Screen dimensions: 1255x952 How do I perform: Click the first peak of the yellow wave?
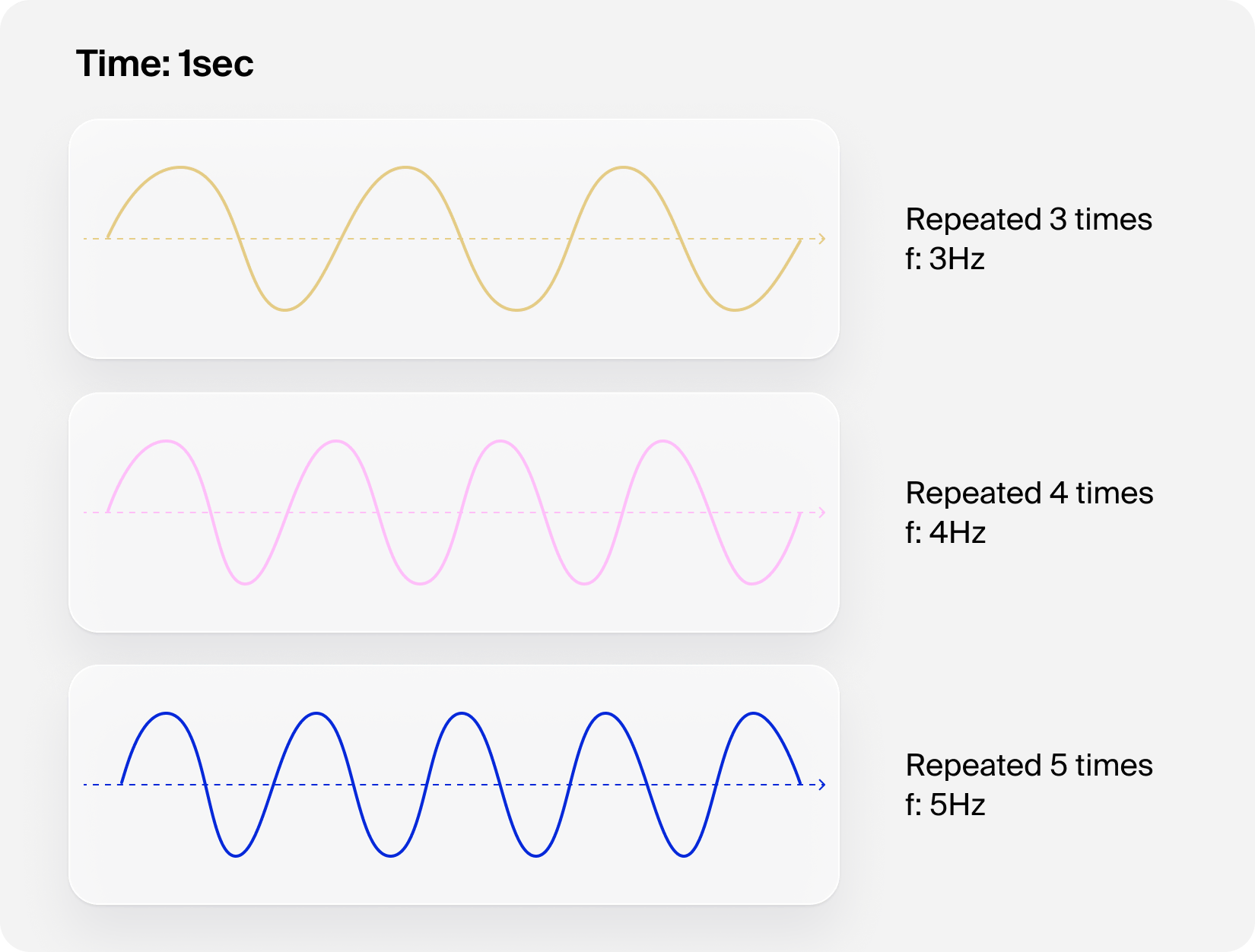click(x=180, y=167)
